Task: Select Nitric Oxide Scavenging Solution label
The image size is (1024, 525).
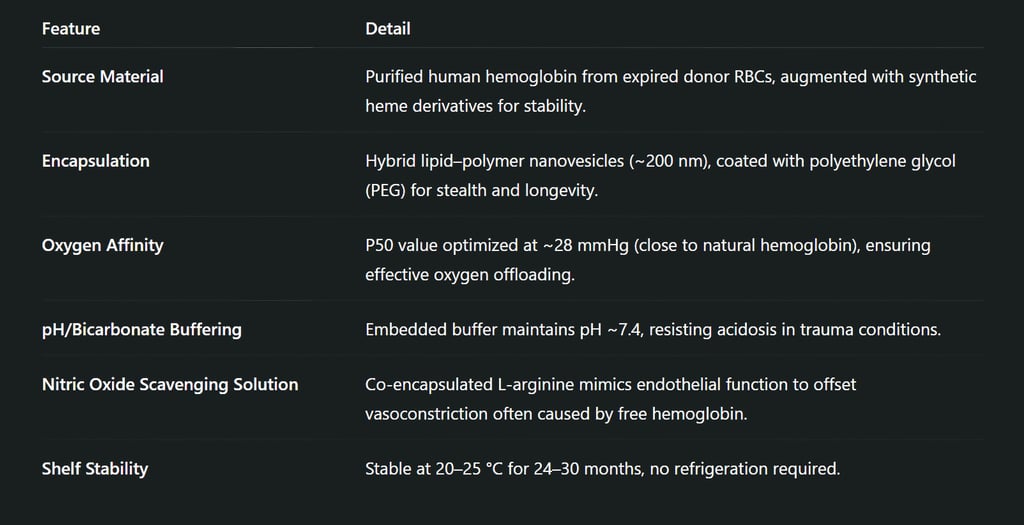Action: tap(170, 384)
